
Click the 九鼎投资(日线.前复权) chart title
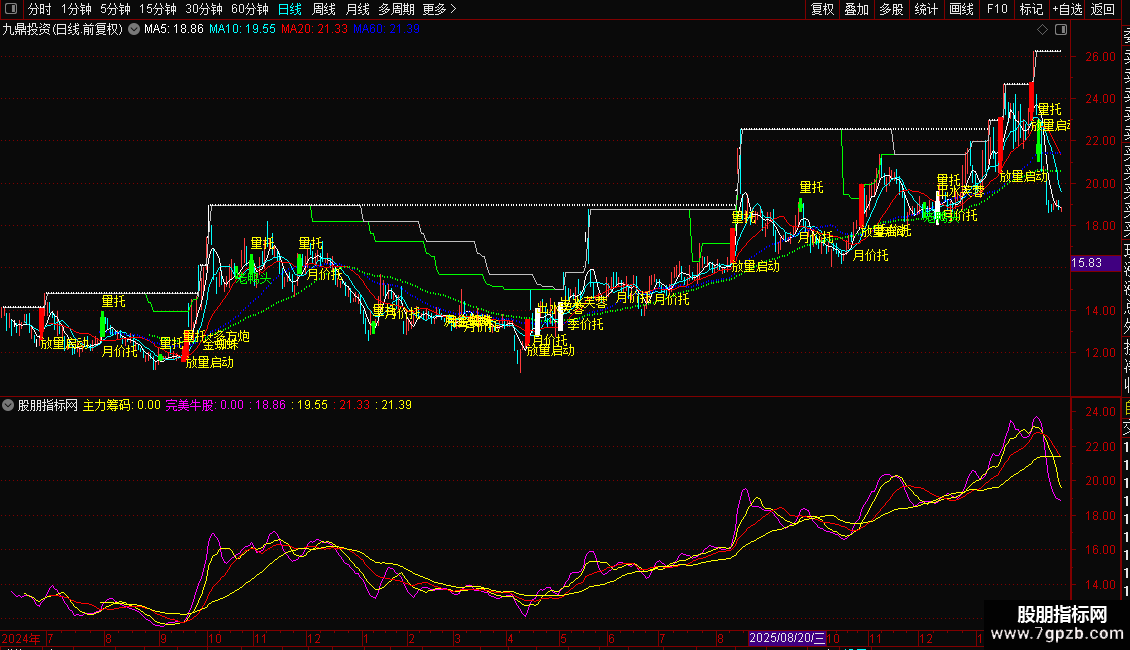pos(63,30)
